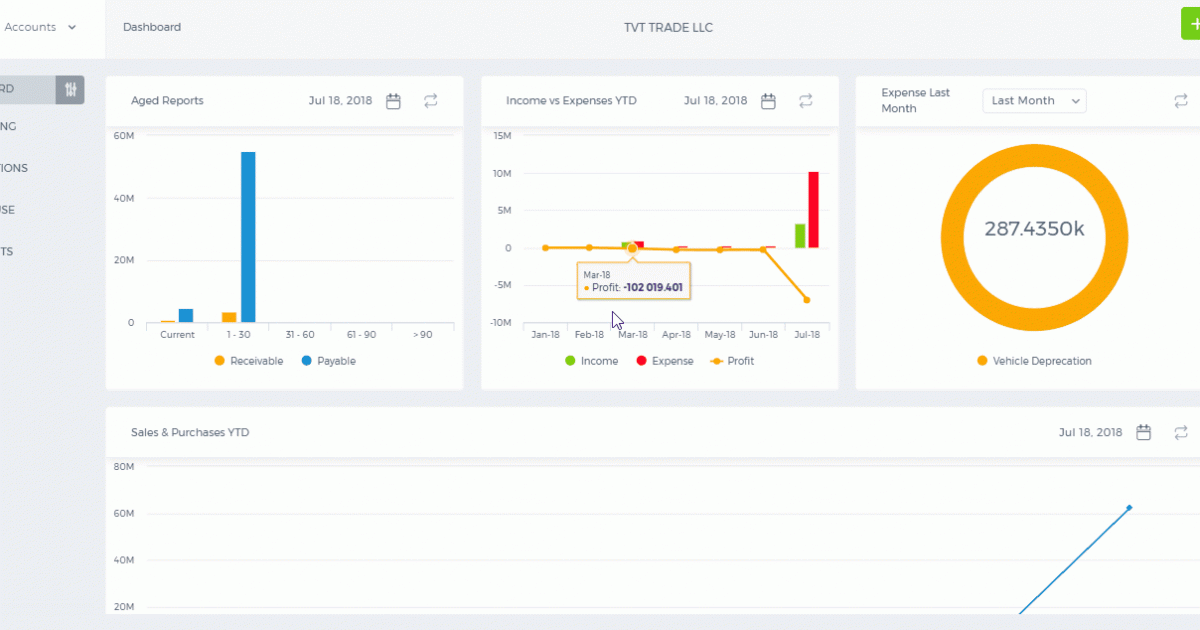1200x630 pixels.
Task: Click the Jul-18 profit line point
Action: coord(807,300)
